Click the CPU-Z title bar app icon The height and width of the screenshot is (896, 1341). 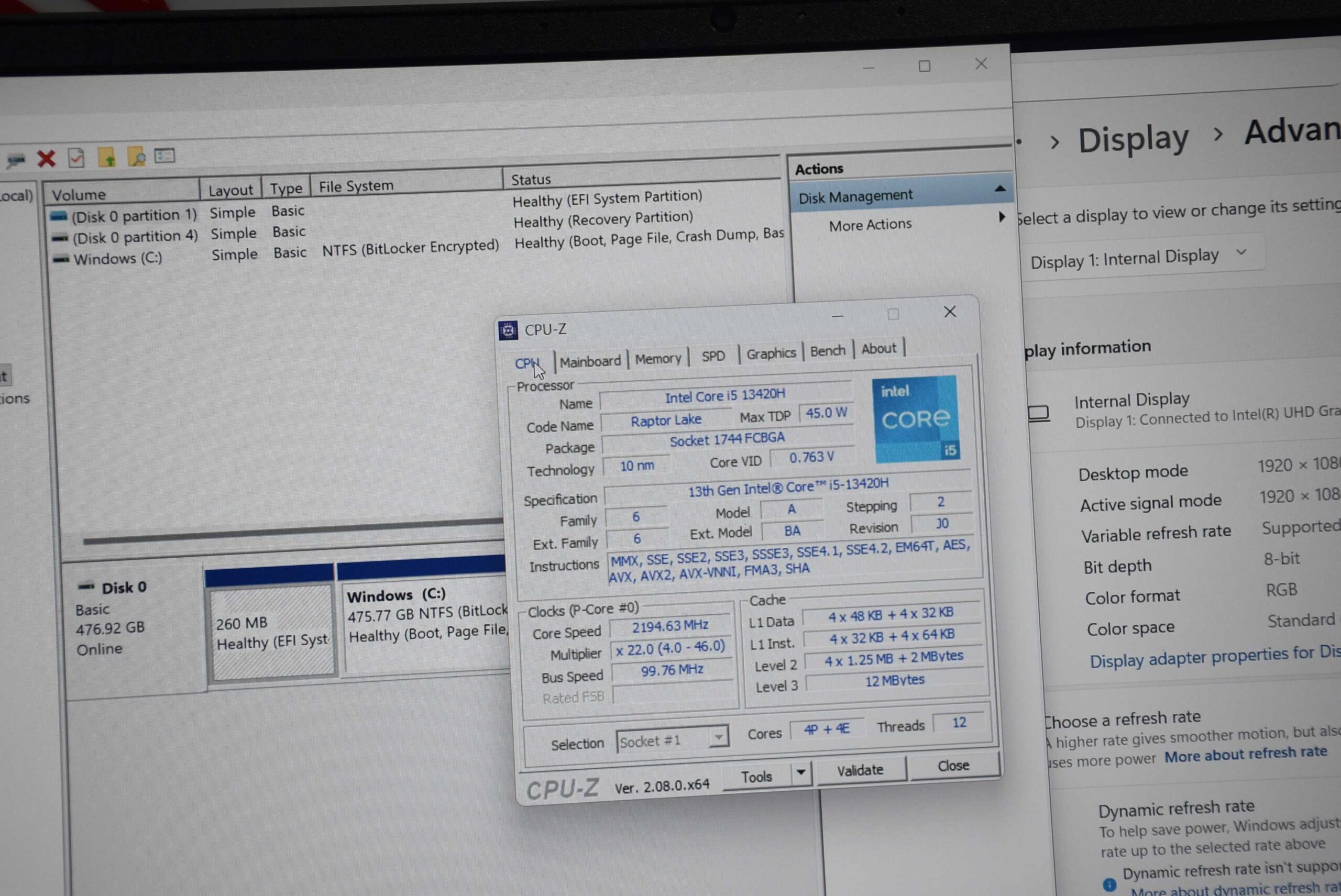click(508, 330)
